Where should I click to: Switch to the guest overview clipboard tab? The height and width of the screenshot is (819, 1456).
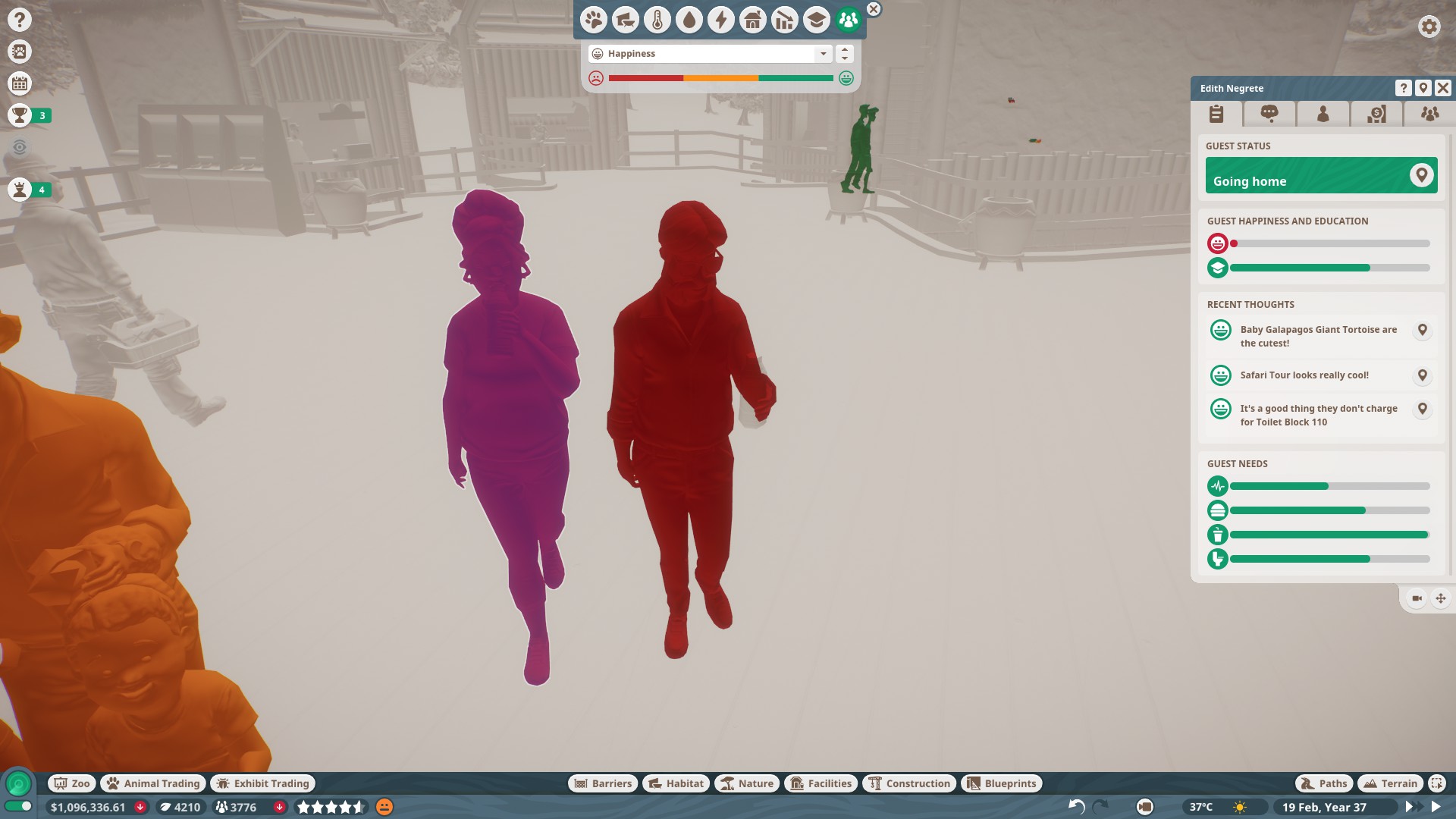1216,114
